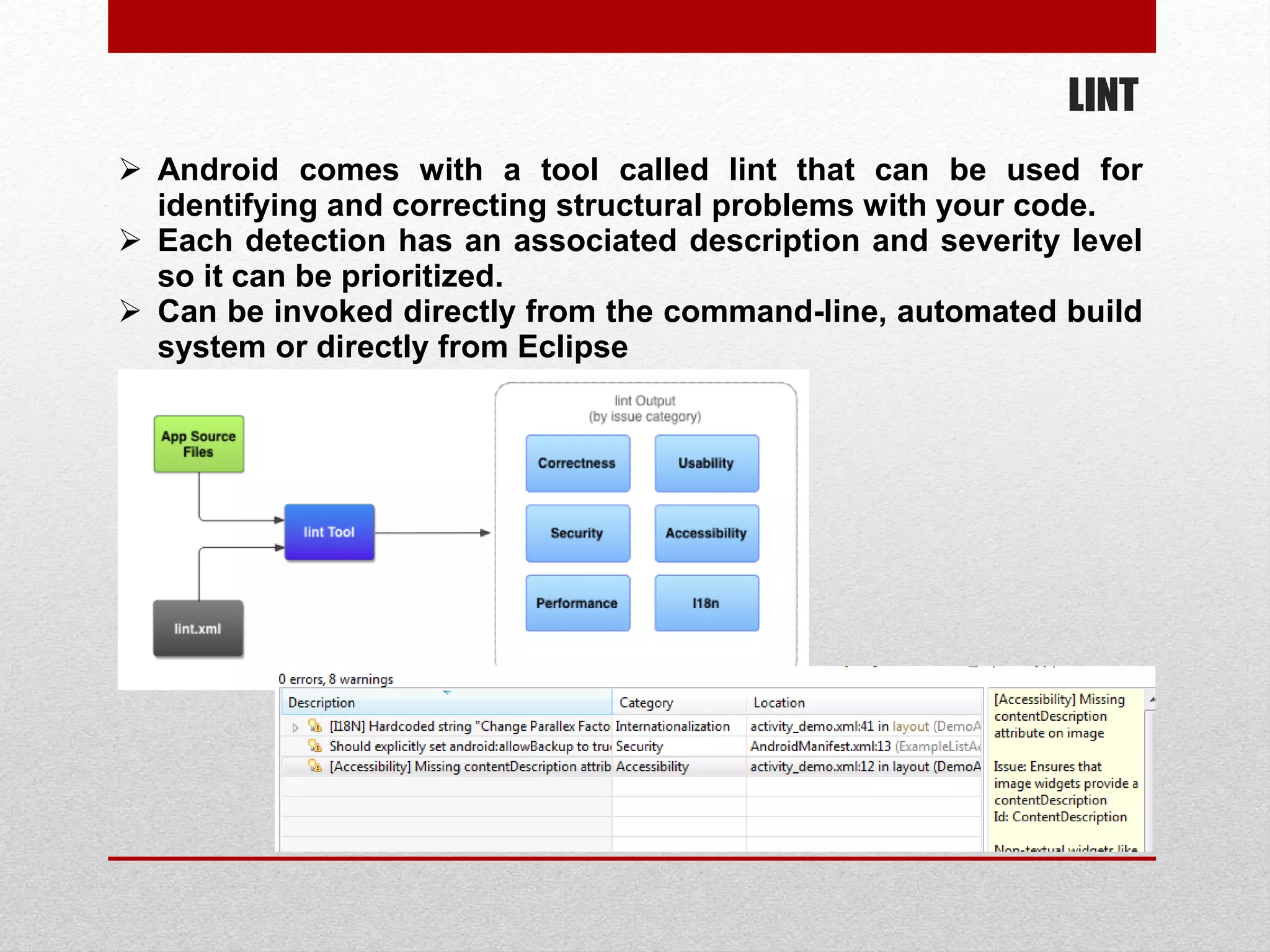Click the LINT slide title
Image resolution: width=1270 pixels, height=952 pixels.
tap(1103, 95)
